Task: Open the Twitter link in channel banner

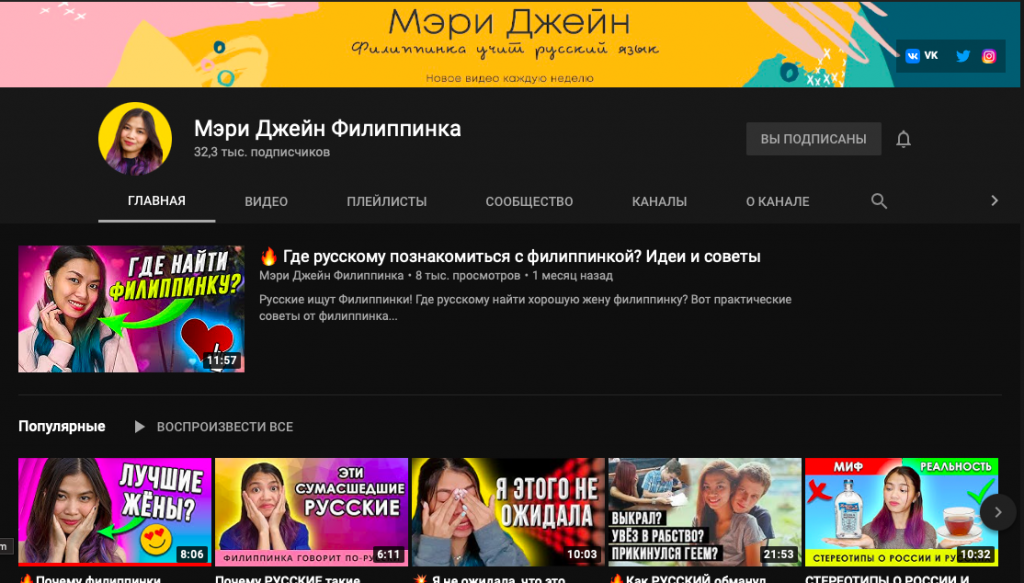Action: pos(963,56)
